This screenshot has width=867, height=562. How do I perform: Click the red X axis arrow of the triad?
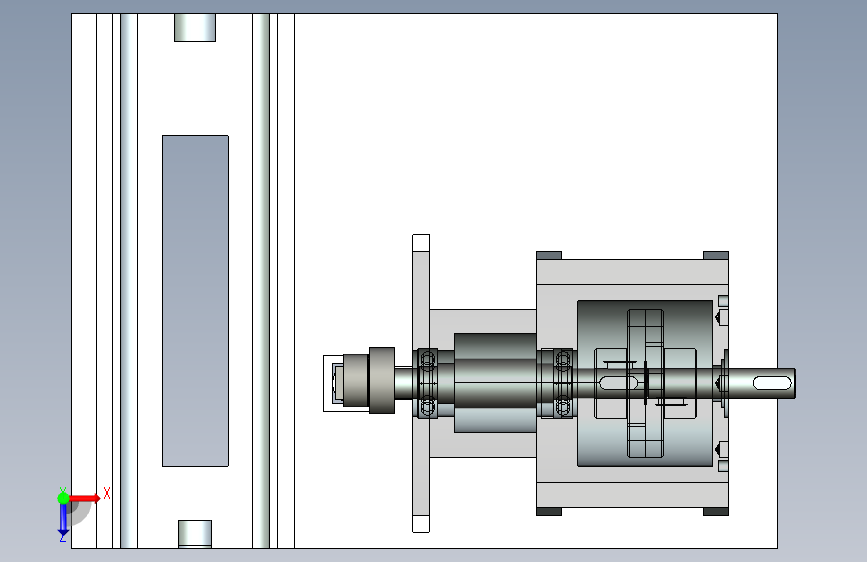85,498
